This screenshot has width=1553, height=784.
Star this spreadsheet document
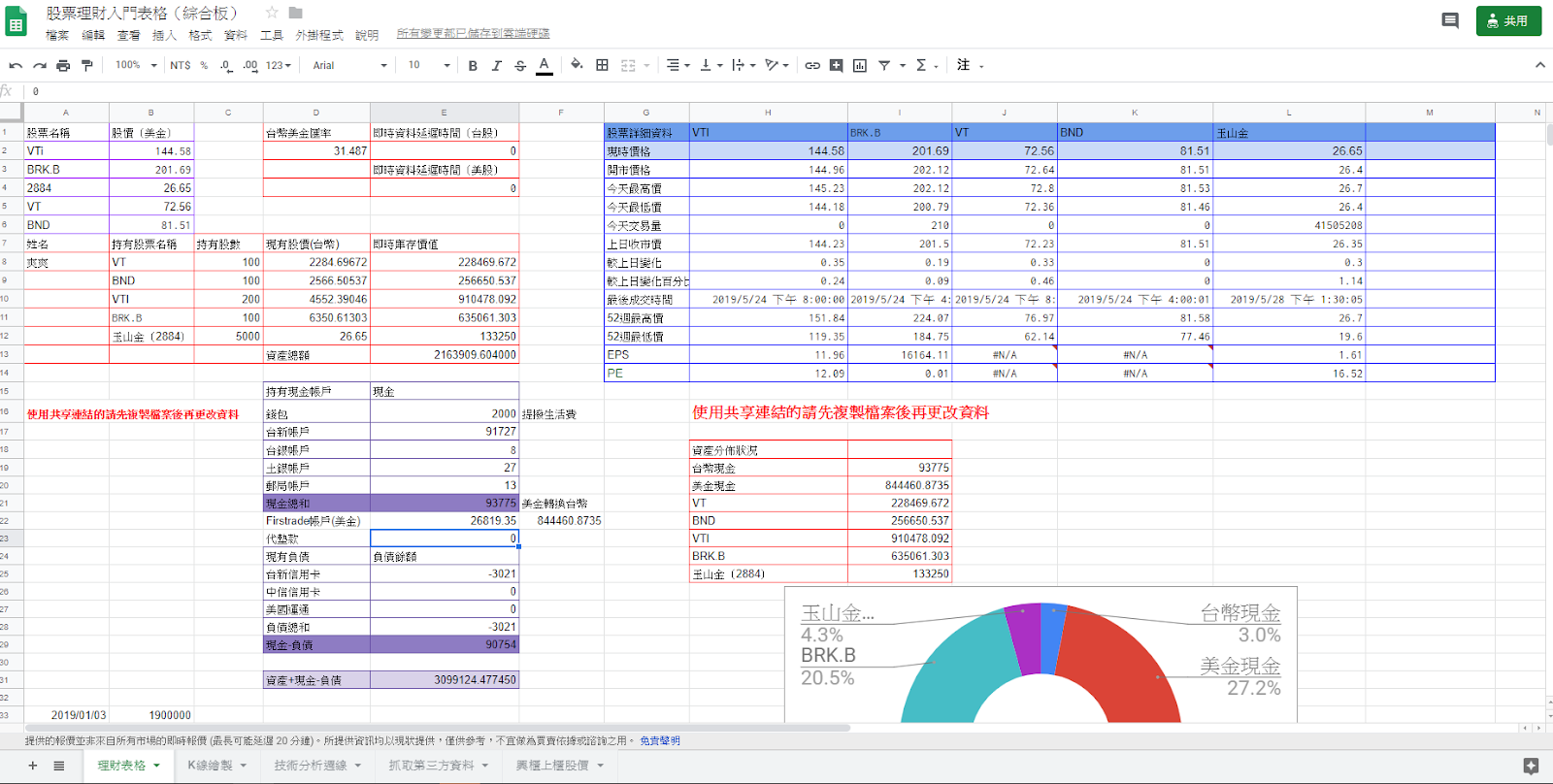click(272, 13)
